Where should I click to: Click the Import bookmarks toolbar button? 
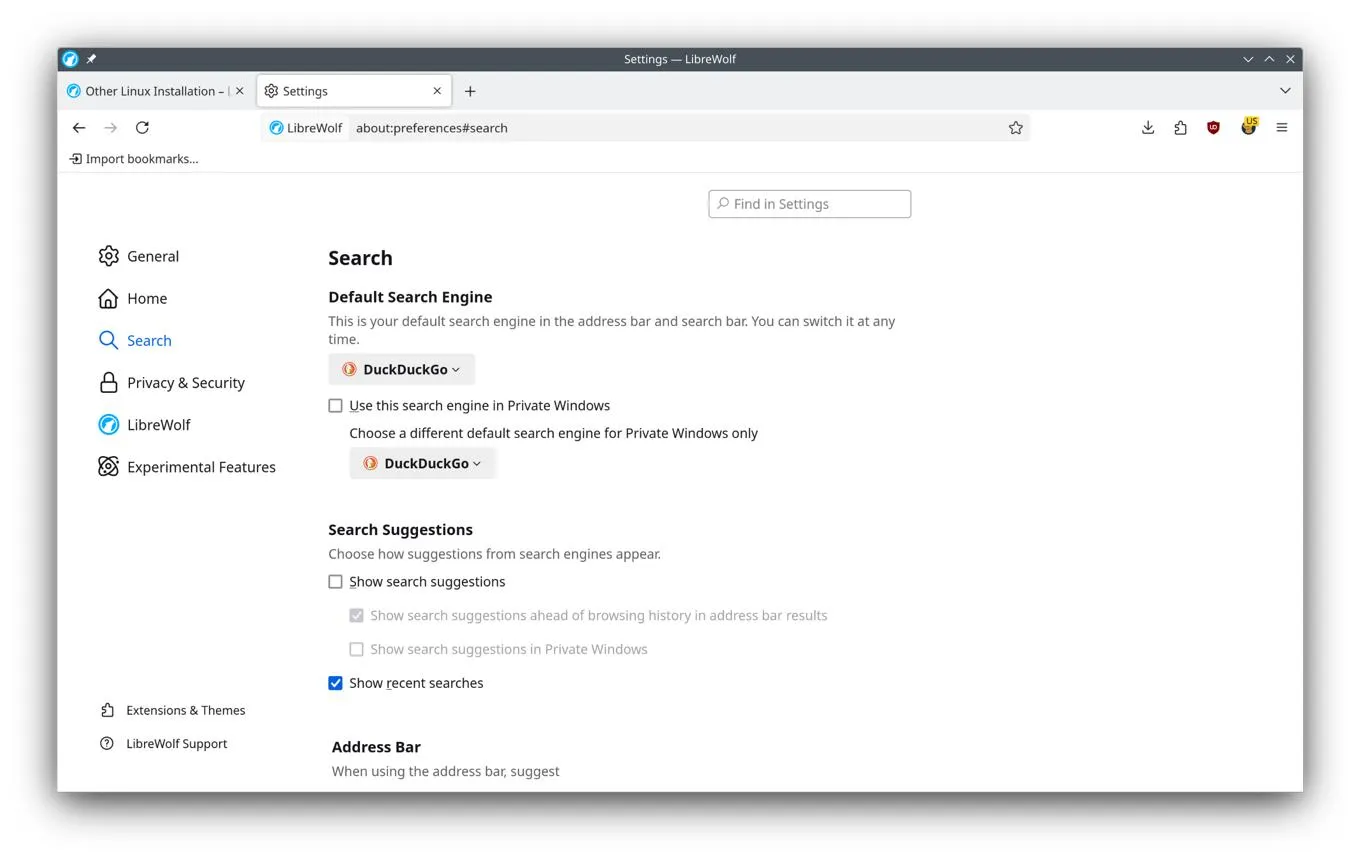coord(134,159)
